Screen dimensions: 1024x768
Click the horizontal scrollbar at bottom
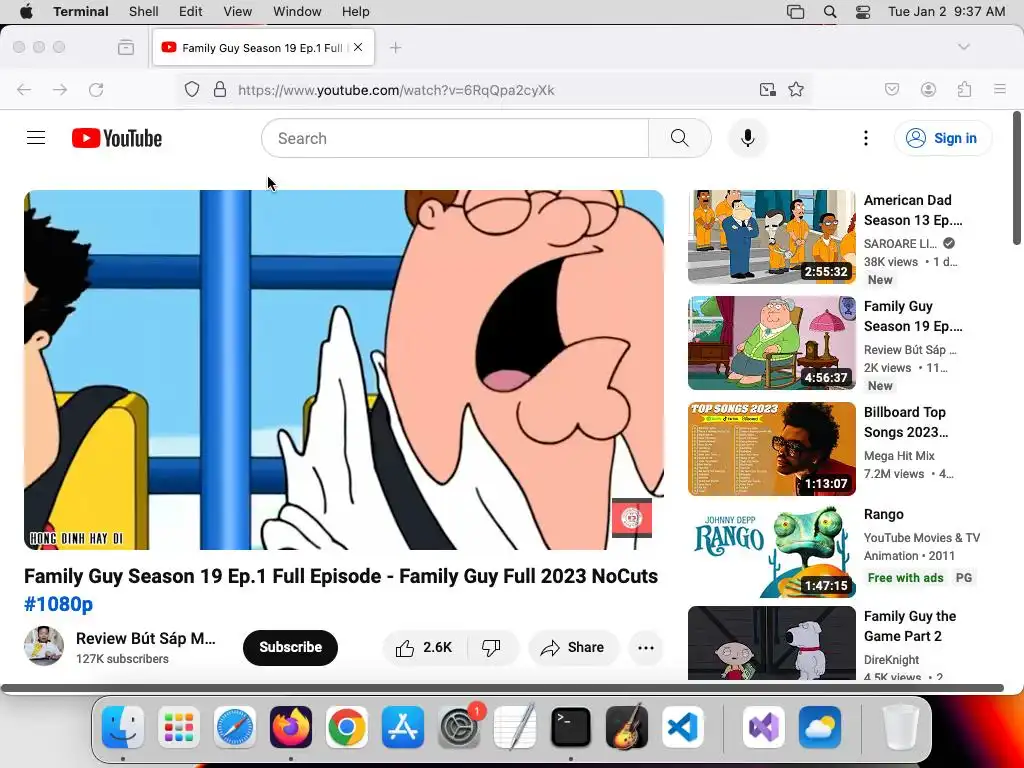502,688
